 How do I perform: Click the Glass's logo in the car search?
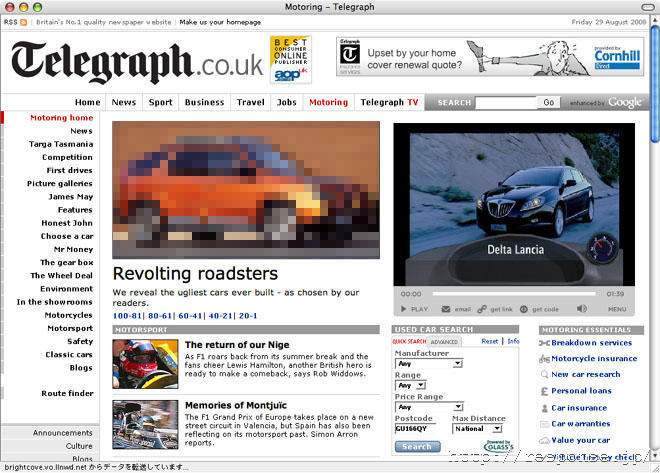coord(499,446)
